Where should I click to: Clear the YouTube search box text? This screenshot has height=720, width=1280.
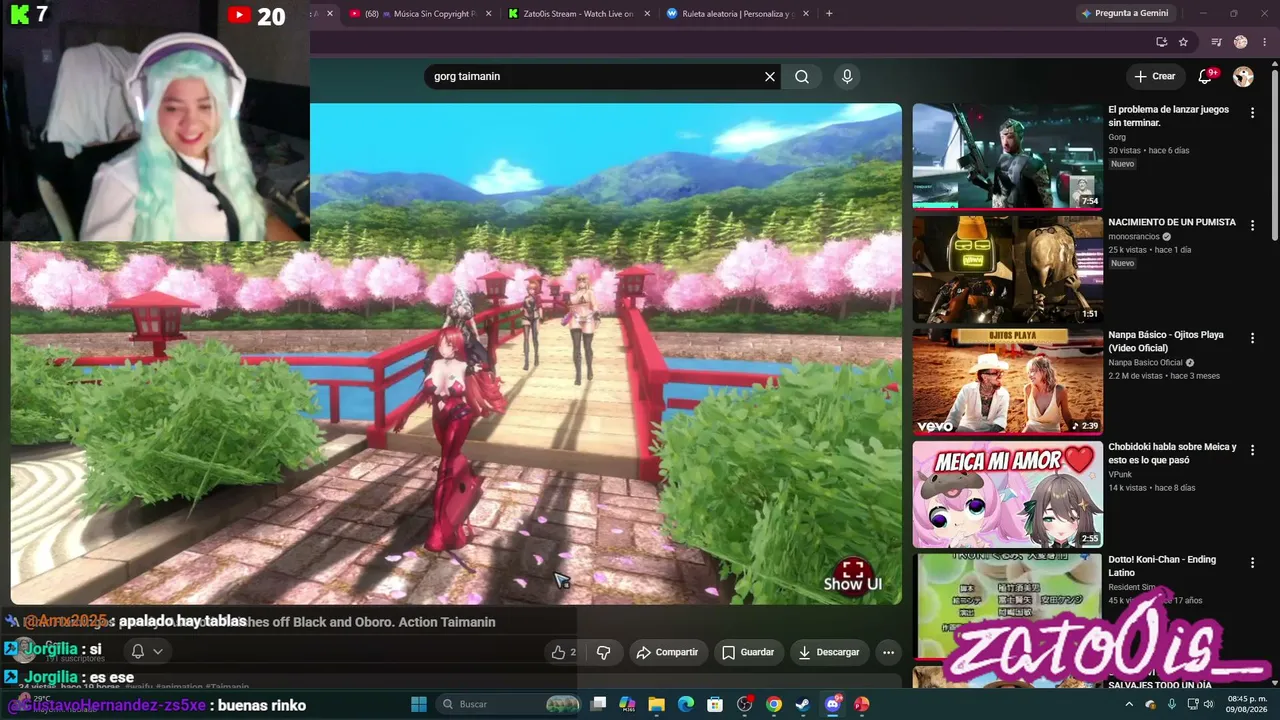[x=770, y=76]
